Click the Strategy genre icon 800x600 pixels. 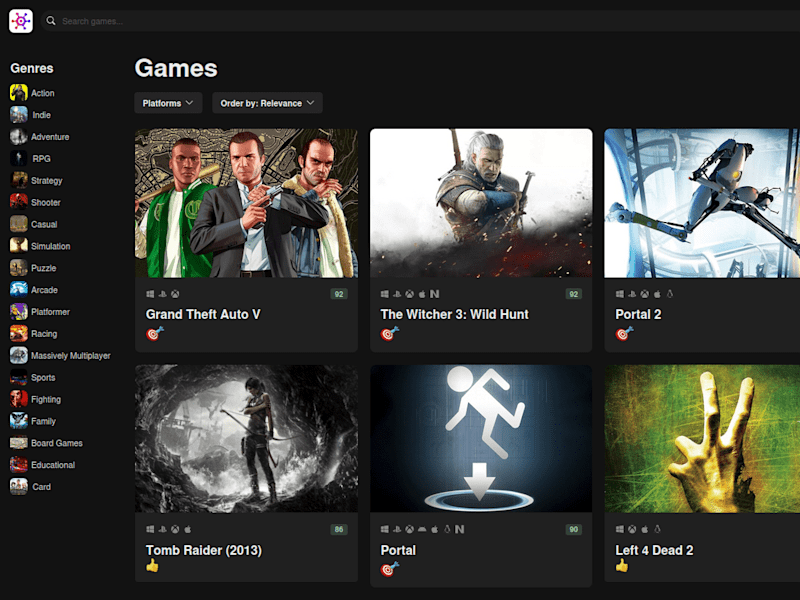(19, 180)
